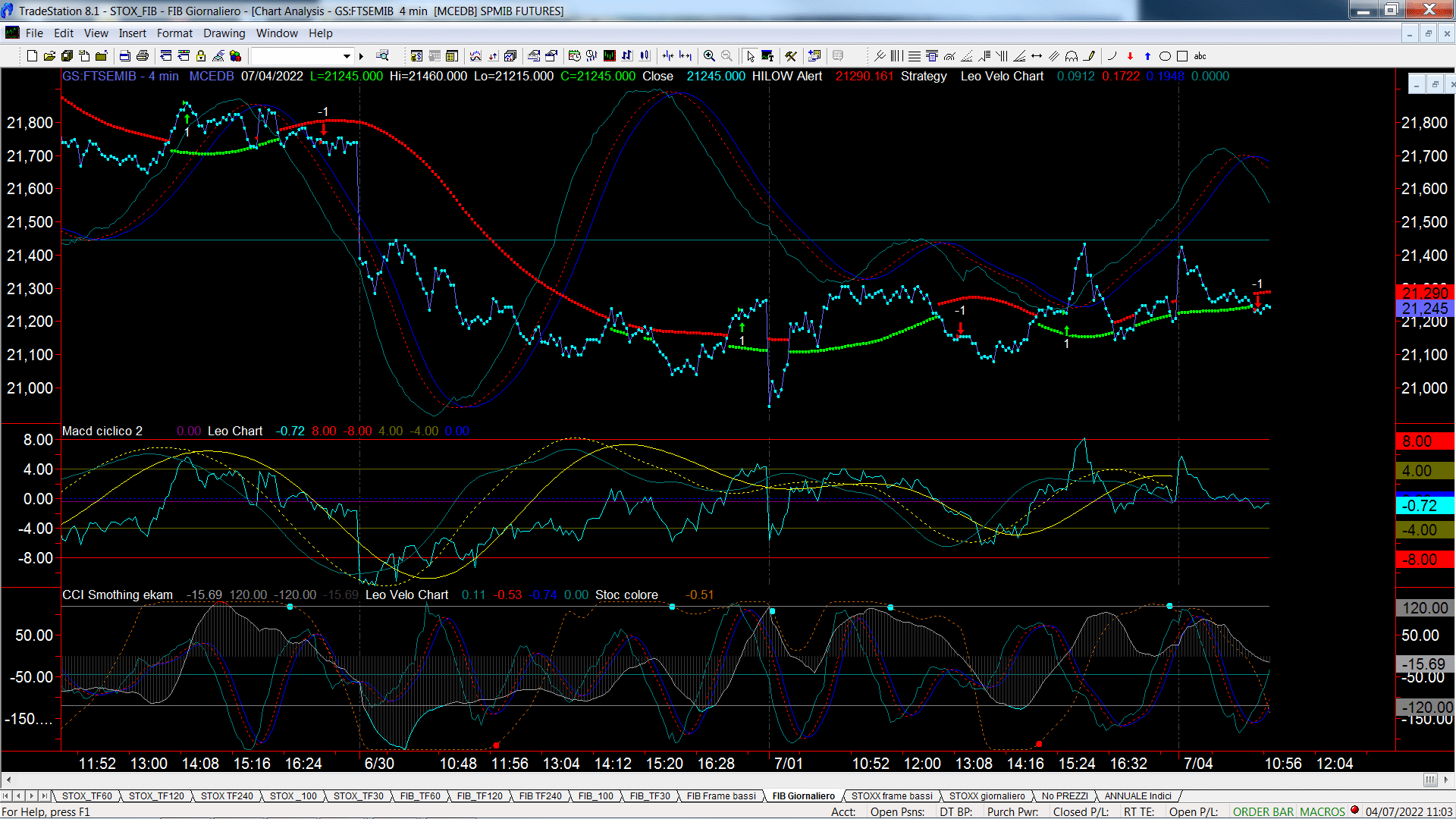Select the parallel lines drawing tool
Image resolution: width=1456 pixels, height=819 pixels.
(1054, 55)
